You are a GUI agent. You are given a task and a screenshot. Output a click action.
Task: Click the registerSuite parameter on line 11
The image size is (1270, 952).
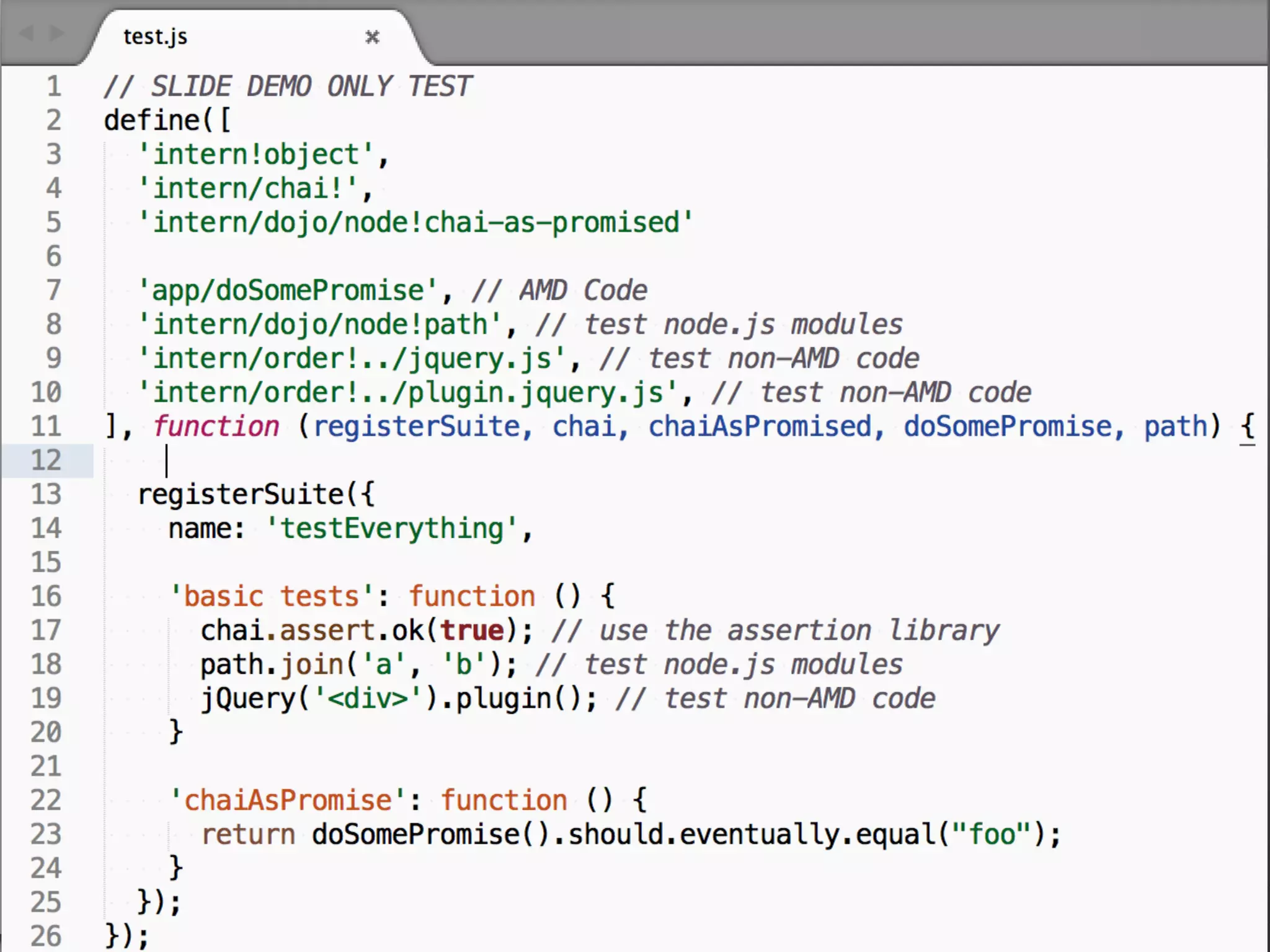pos(417,426)
